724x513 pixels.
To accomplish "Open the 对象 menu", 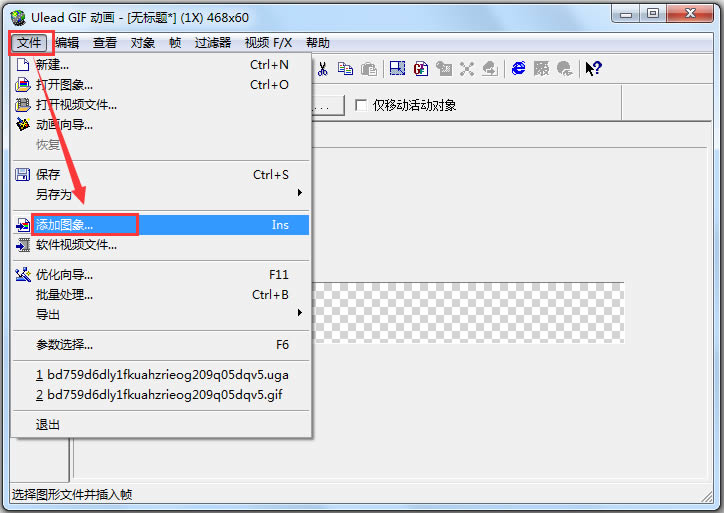I will click(x=143, y=43).
